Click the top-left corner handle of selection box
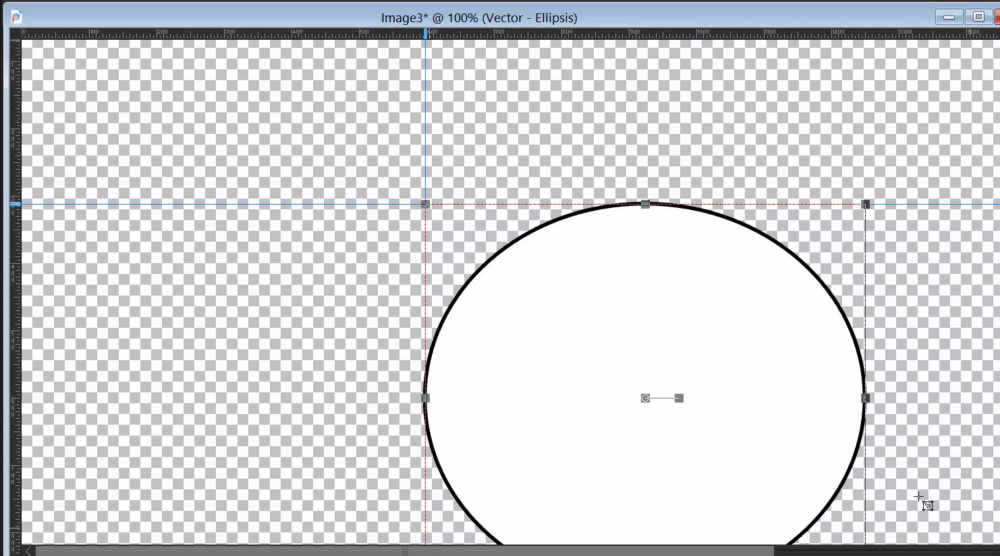The width and height of the screenshot is (1000, 556). coord(425,204)
